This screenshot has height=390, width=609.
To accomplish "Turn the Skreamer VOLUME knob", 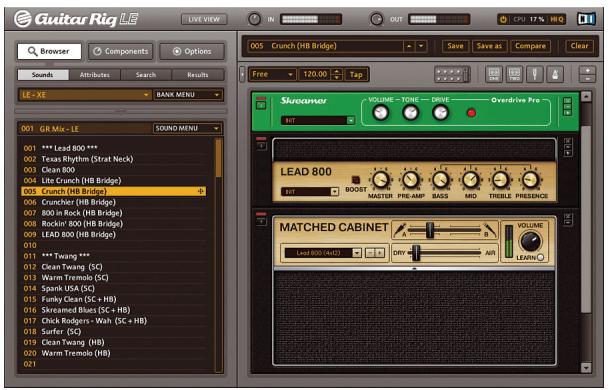I will tap(380, 113).
